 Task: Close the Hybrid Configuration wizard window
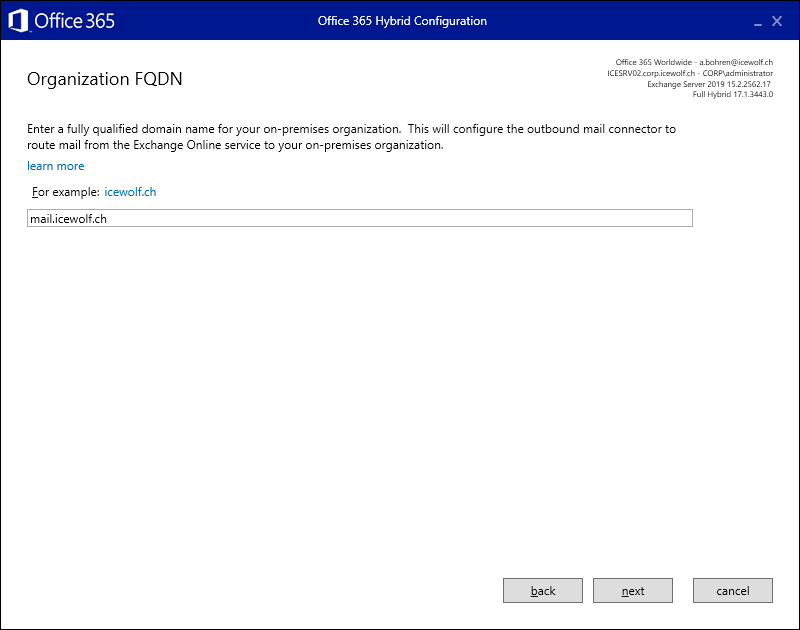[x=777, y=21]
